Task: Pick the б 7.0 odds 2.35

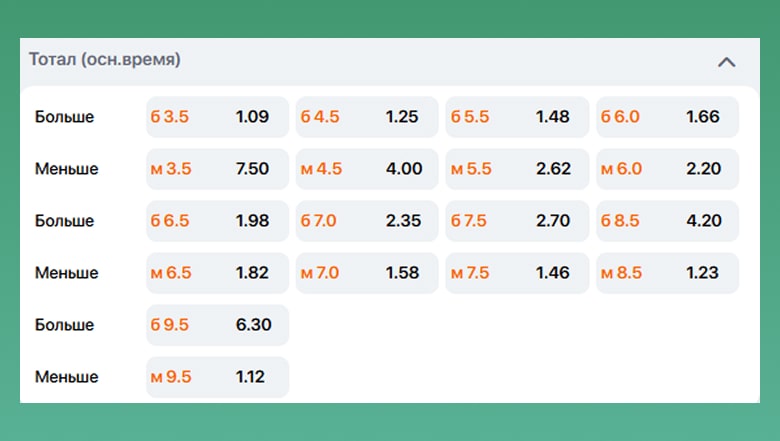Action: coord(367,221)
